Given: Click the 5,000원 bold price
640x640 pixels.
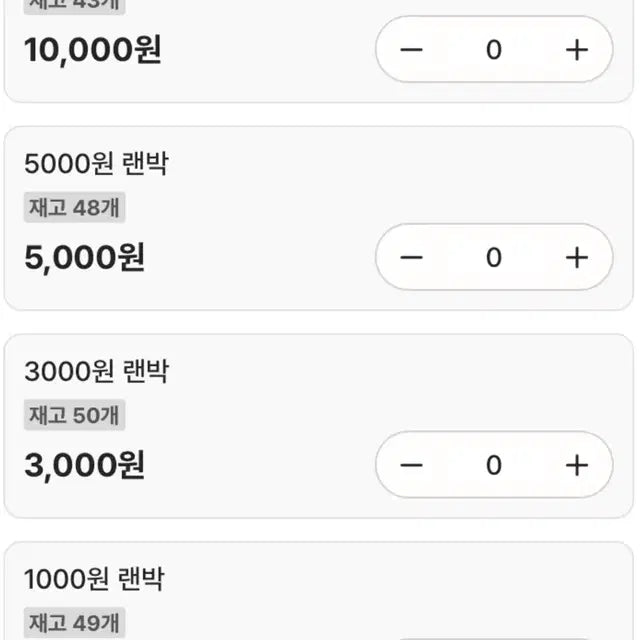Looking at the screenshot, I should [x=85, y=258].
